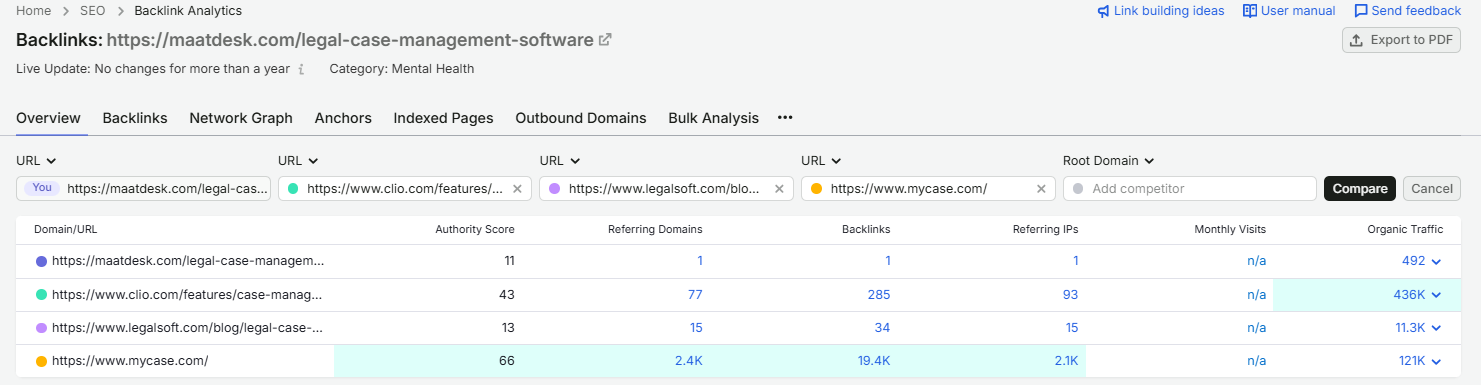Expand organic traffic 11.3K chevron
Image resolution: width=1481 pixels, height=385 pixels.
[x=1437, y=328]
